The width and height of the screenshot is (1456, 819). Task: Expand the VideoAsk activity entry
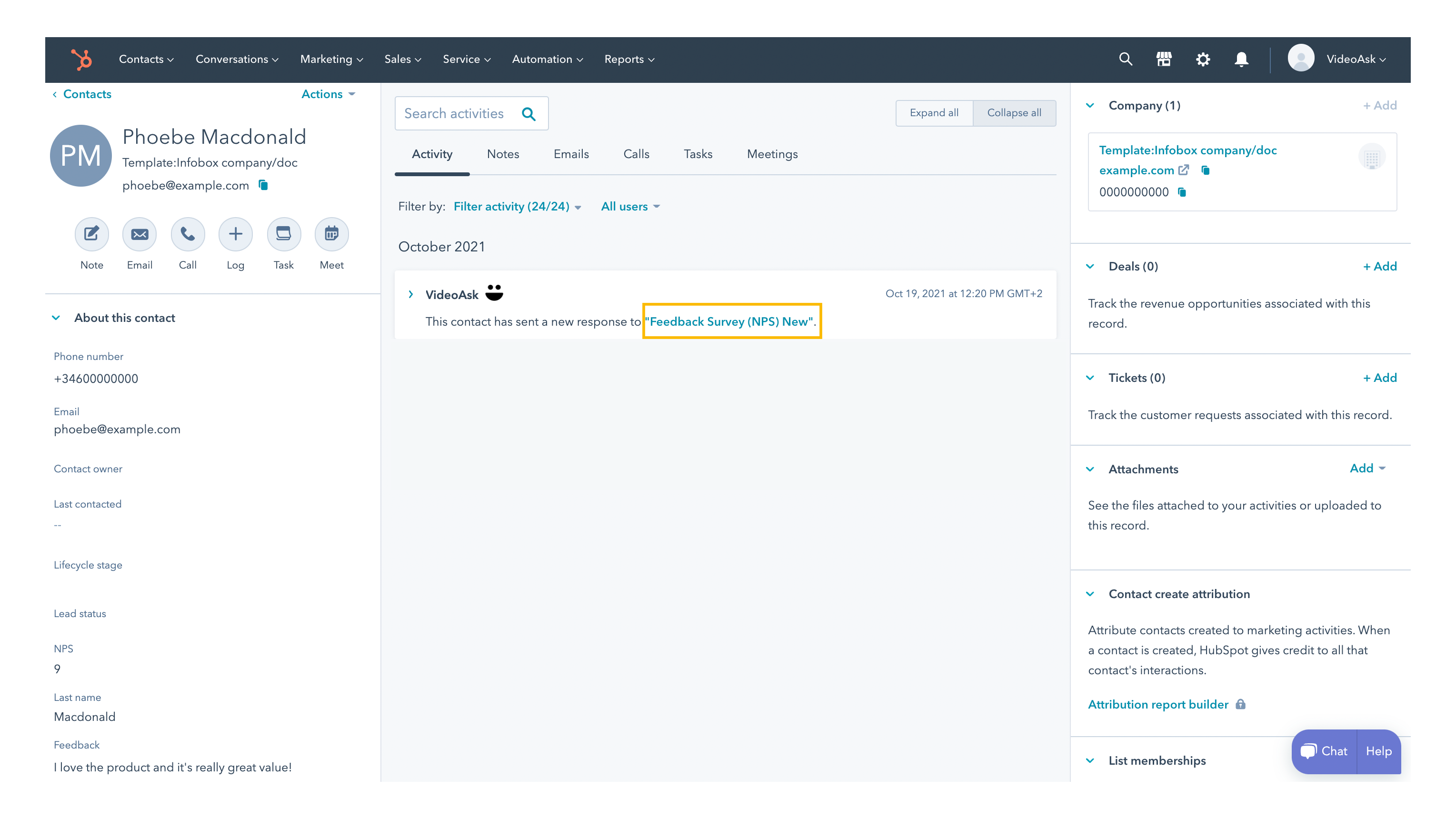pos(411,294)
